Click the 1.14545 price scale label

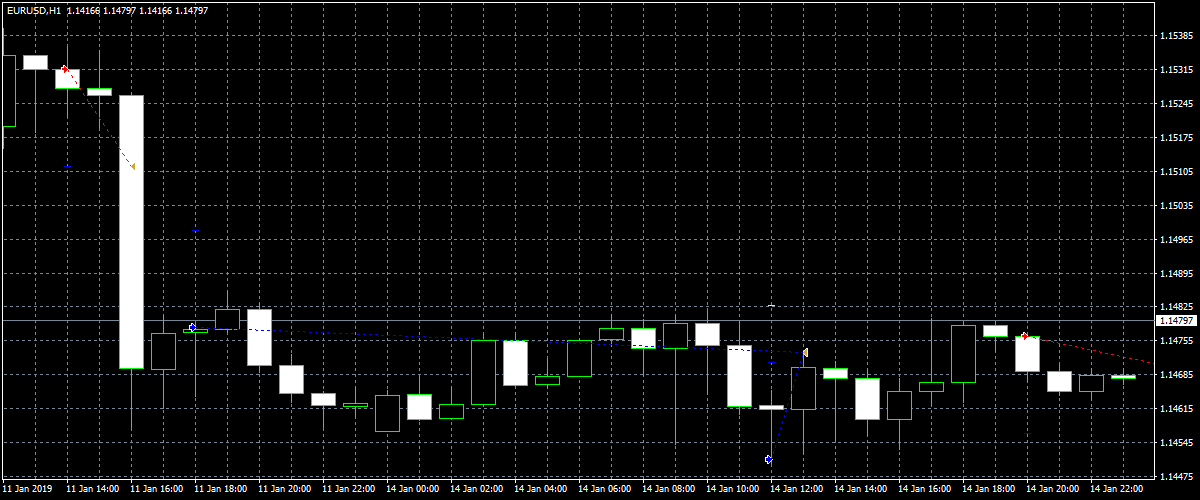[x=1176, y=443]
